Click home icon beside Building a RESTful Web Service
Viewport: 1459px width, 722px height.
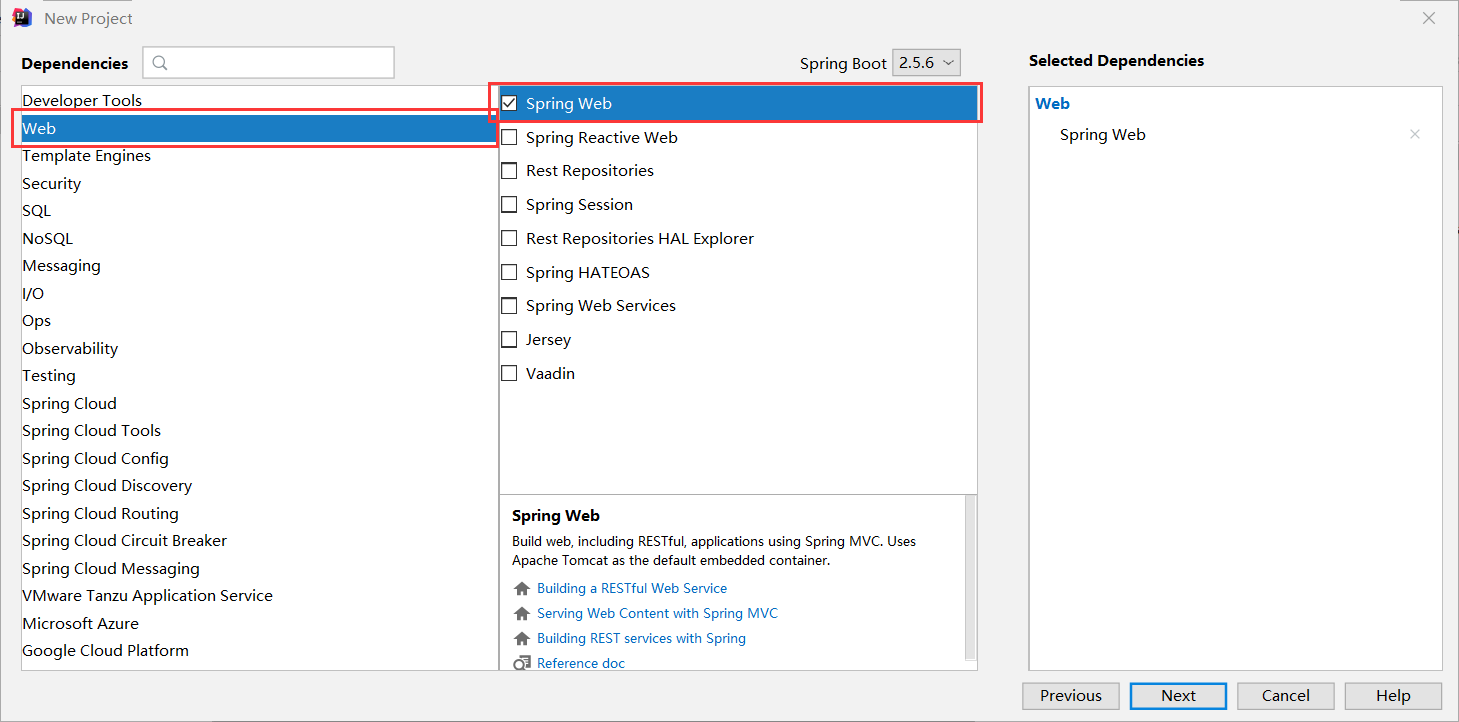tap(521, 589)
